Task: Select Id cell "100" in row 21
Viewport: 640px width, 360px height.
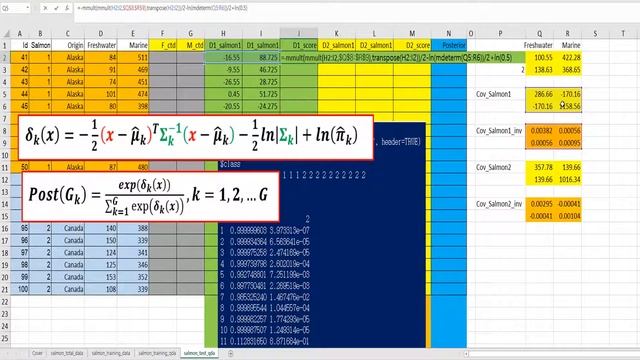Action: pos(20,289)
